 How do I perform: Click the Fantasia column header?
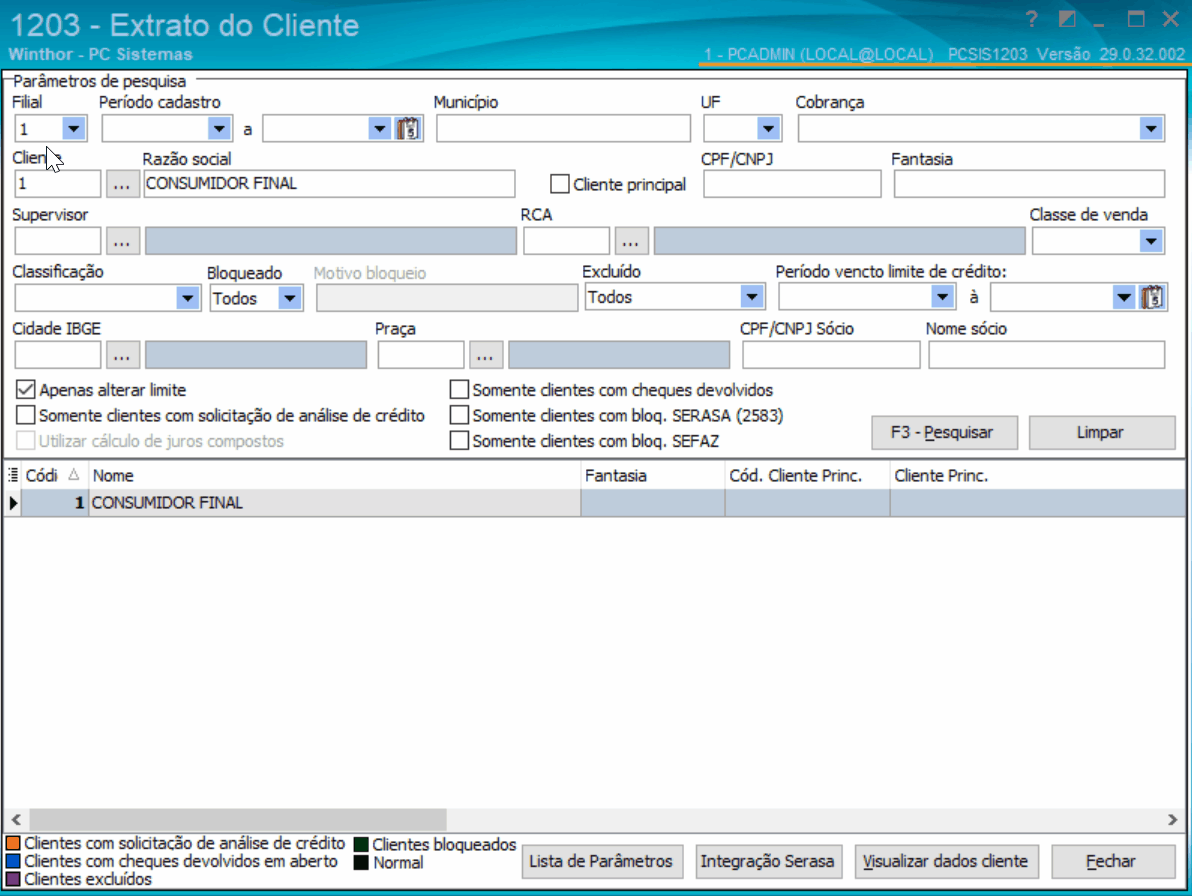click(653, 475)
